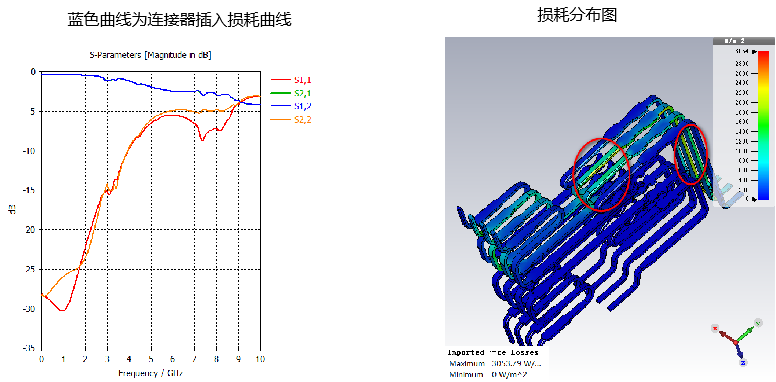Select the S2,2 legend label text
The image size is (776, 382).
tap(303, 119)
